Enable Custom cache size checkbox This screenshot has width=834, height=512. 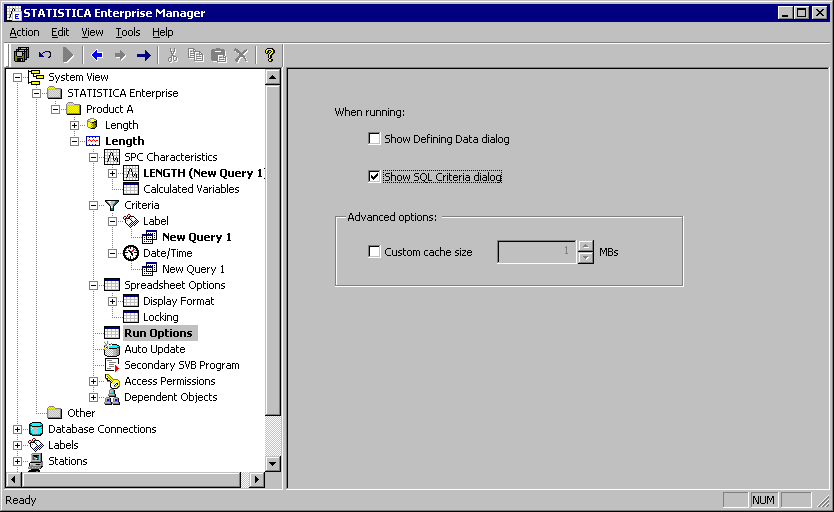tap(375, 252)
